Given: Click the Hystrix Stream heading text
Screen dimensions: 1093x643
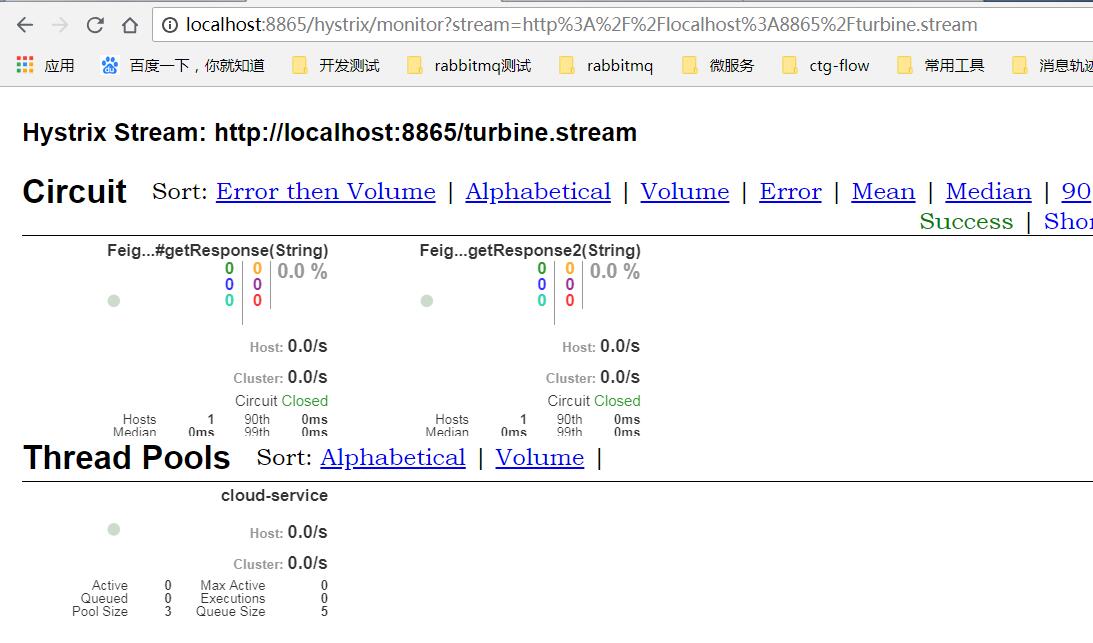Looking at the screenshot, I should (x=330, y=133).
